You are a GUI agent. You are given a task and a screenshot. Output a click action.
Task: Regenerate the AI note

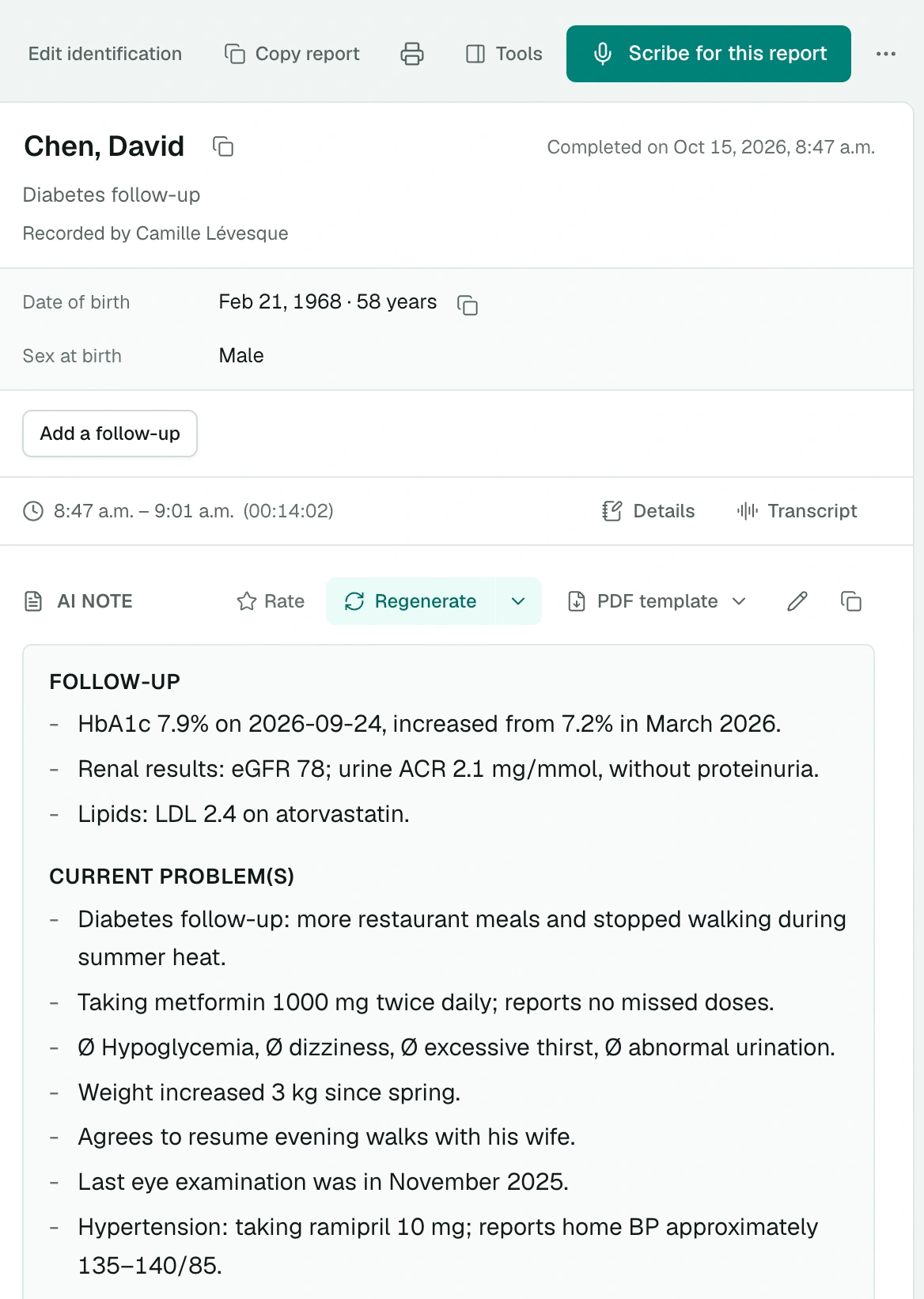tap(411, 601)
